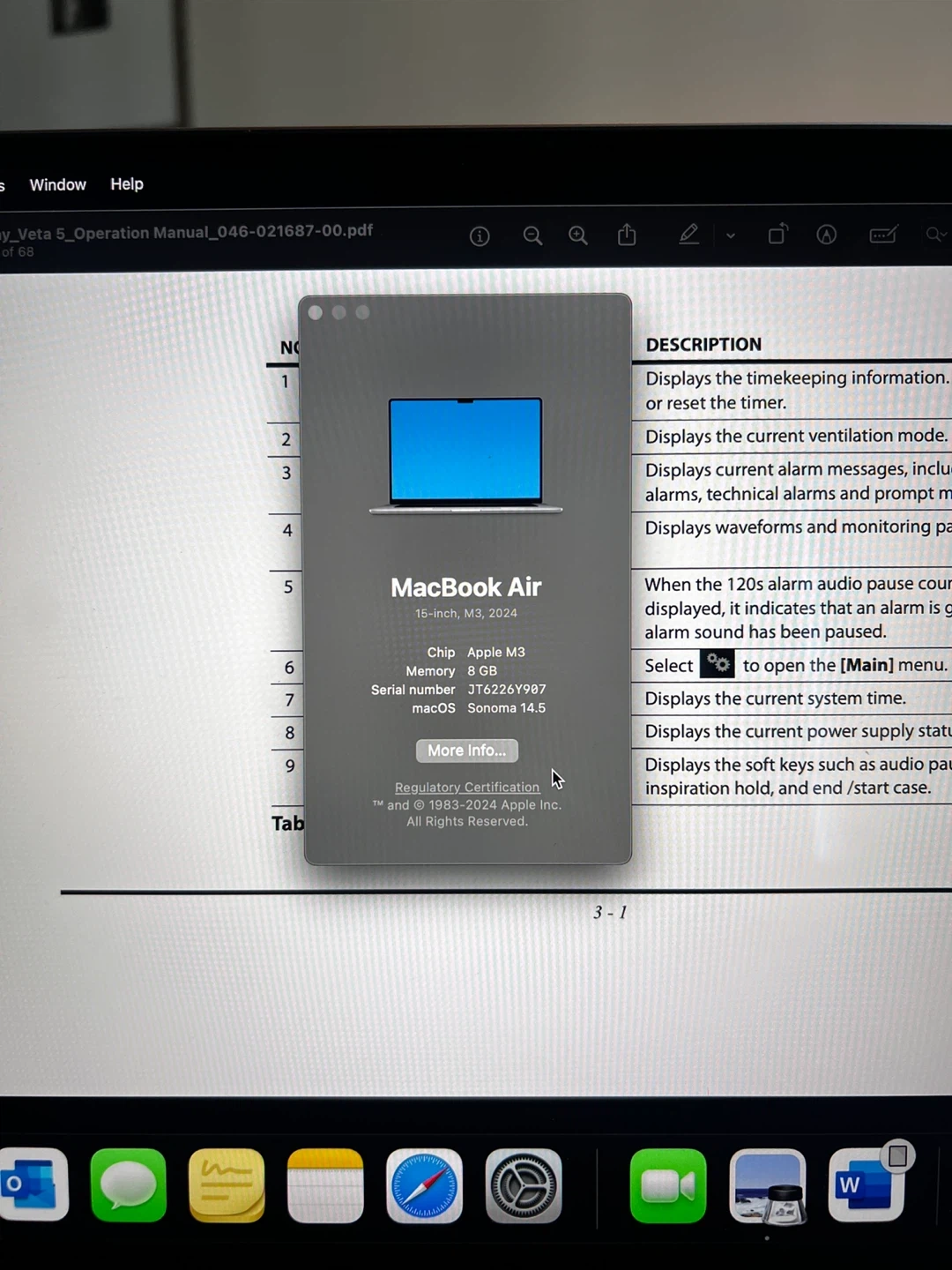952x1270 pixels.
Task: Launch Safari from the Dock
Action: 424,1186
